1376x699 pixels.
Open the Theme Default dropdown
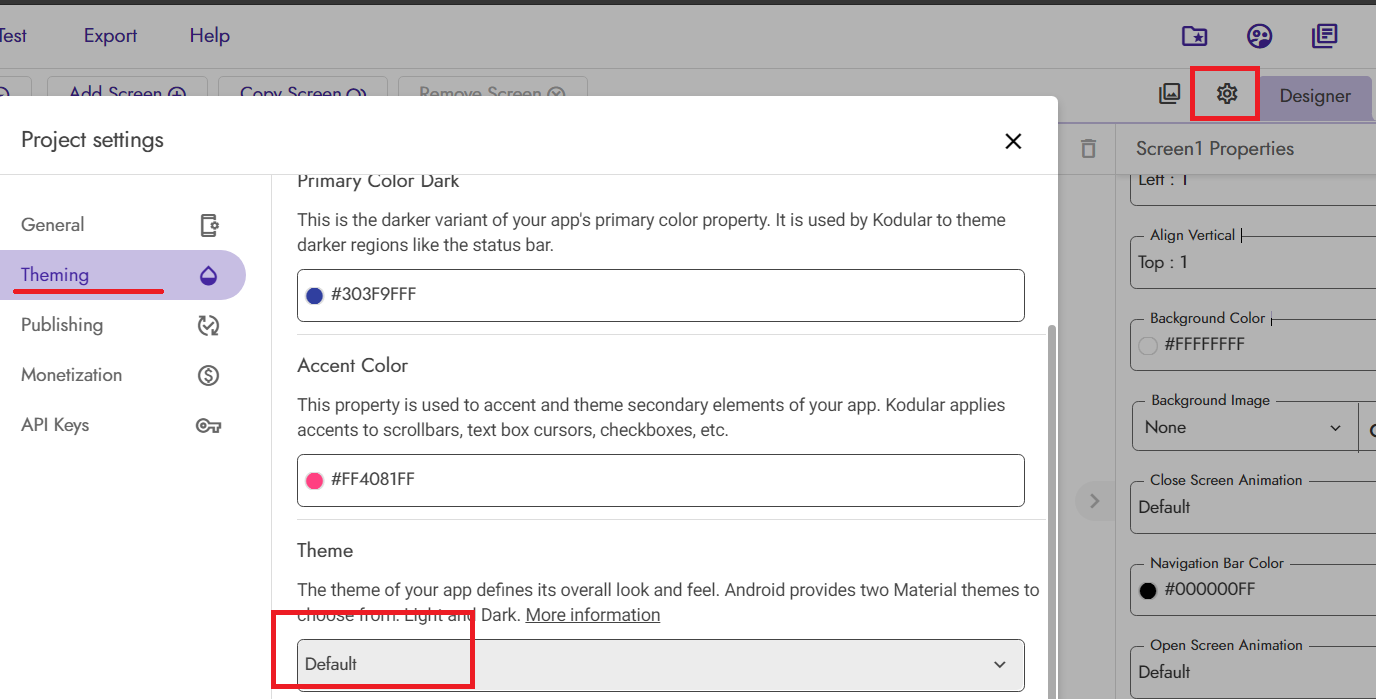pyautogui.click(x=661, y=665)
